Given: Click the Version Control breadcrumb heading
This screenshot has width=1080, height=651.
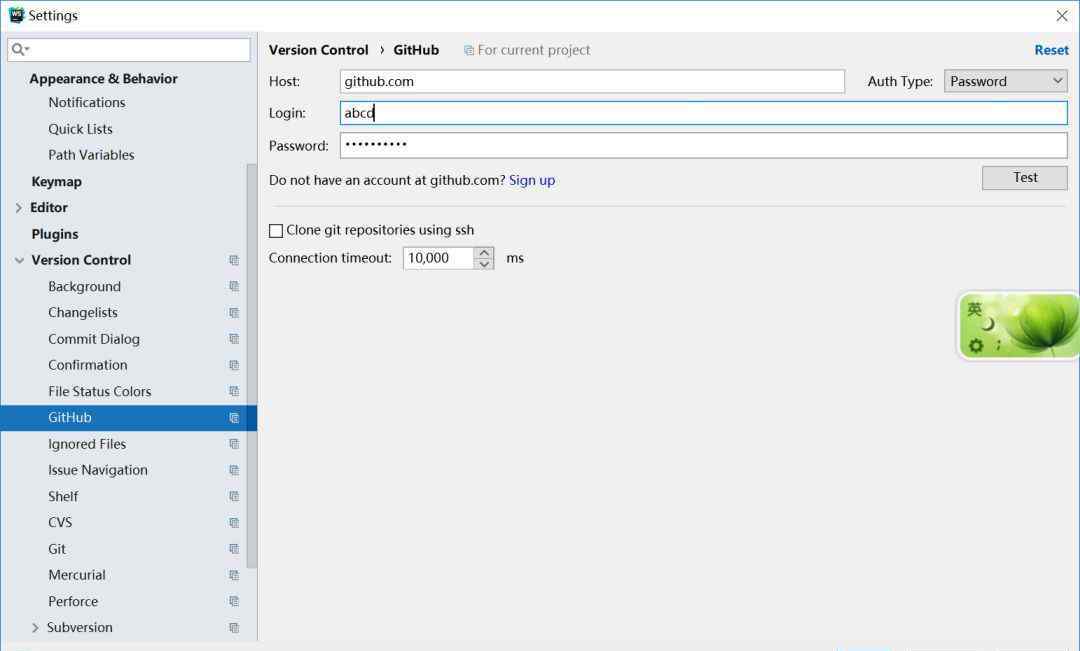Looking at the screenshot, I should click(x=318, y=50).
